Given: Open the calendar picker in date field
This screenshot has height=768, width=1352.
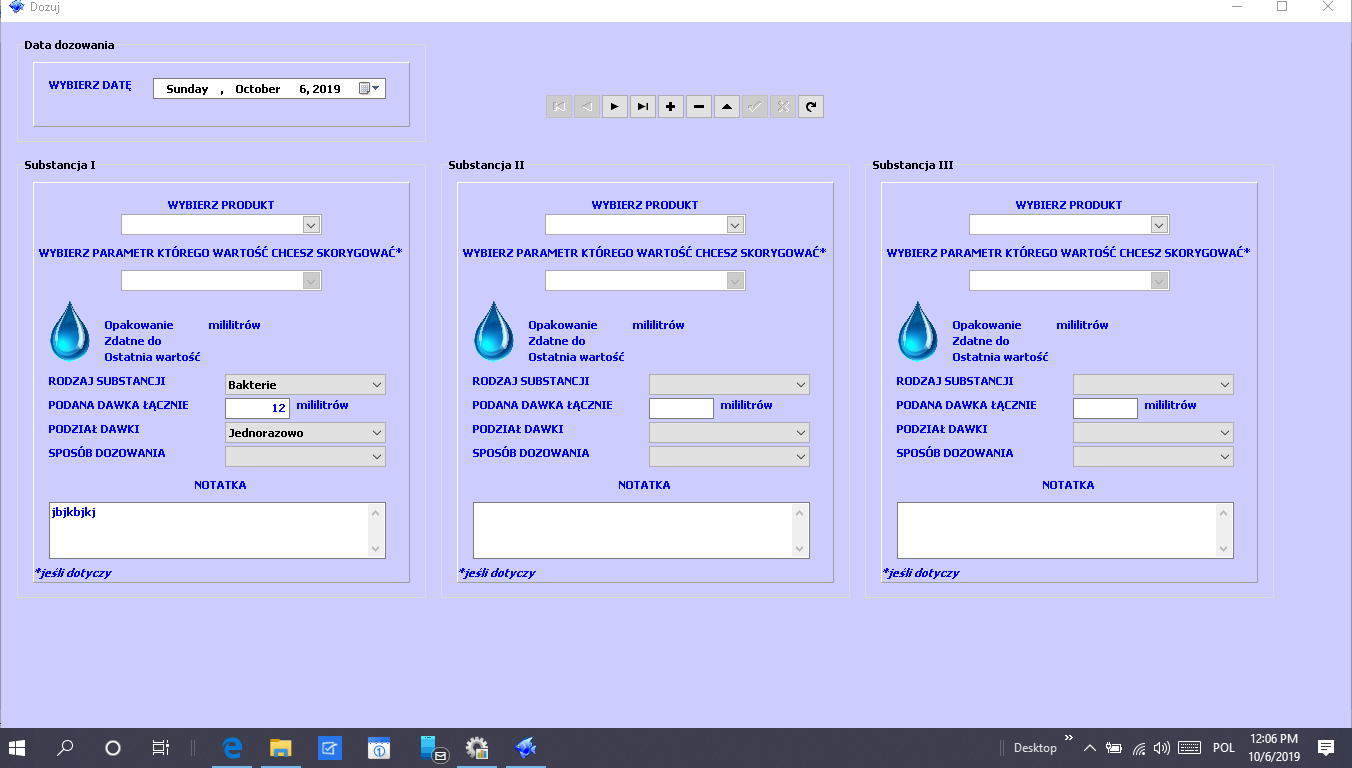Looking at the screenshot, I should point(369,89).
